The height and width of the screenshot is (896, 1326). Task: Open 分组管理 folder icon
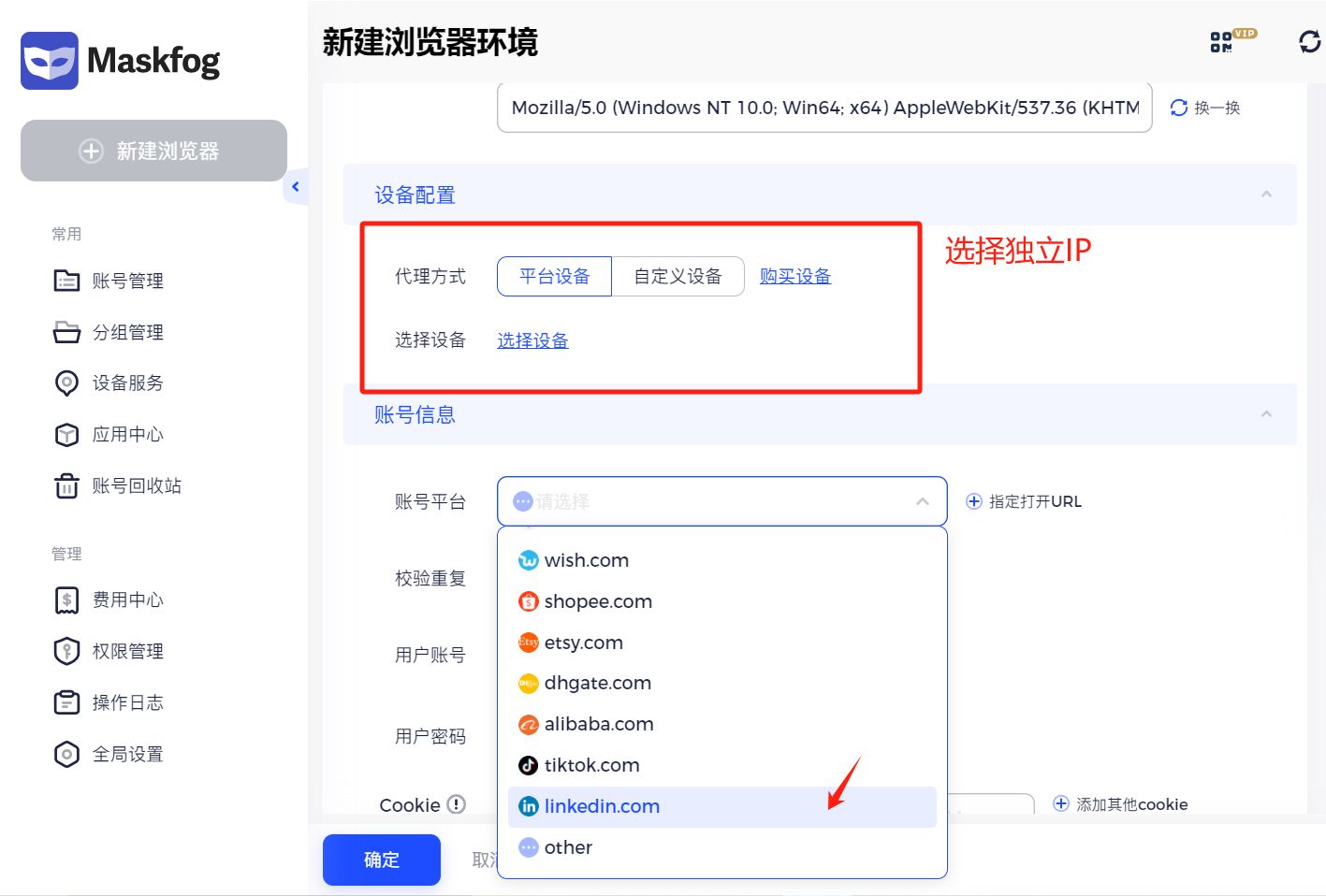pos(66,332)
